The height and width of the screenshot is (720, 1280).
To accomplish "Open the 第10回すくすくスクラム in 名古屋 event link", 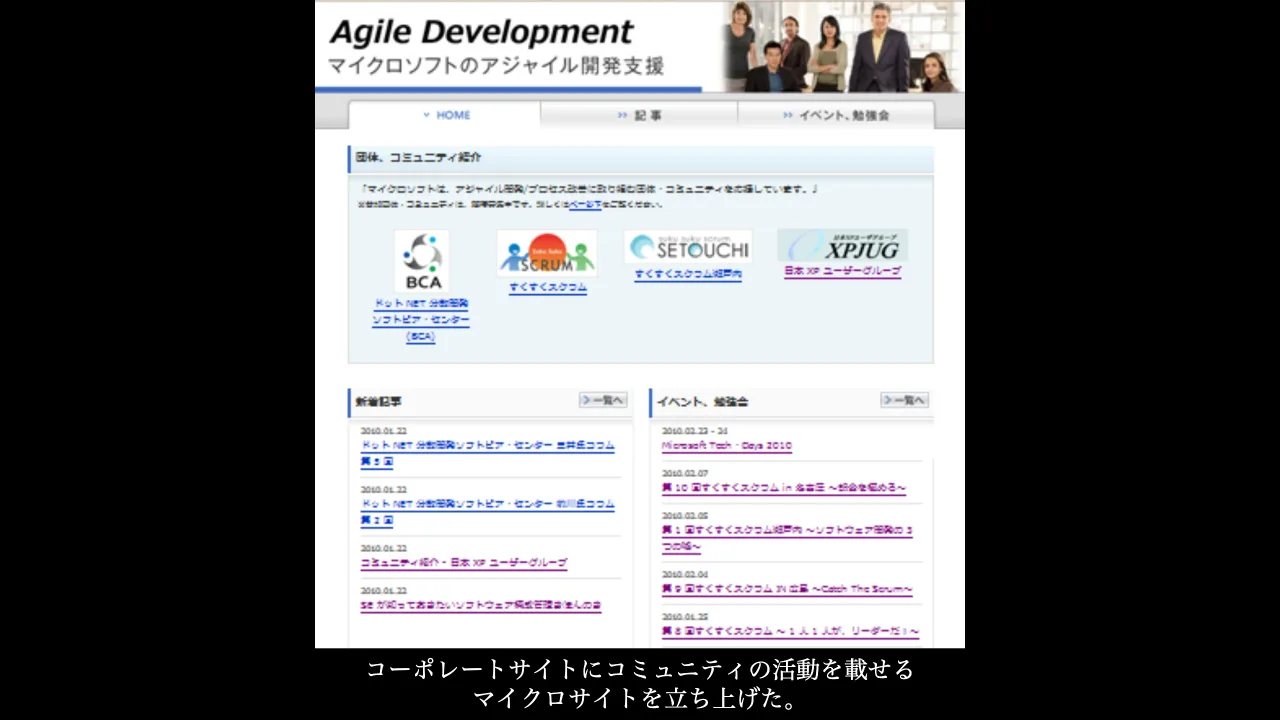I will (784, 488).
